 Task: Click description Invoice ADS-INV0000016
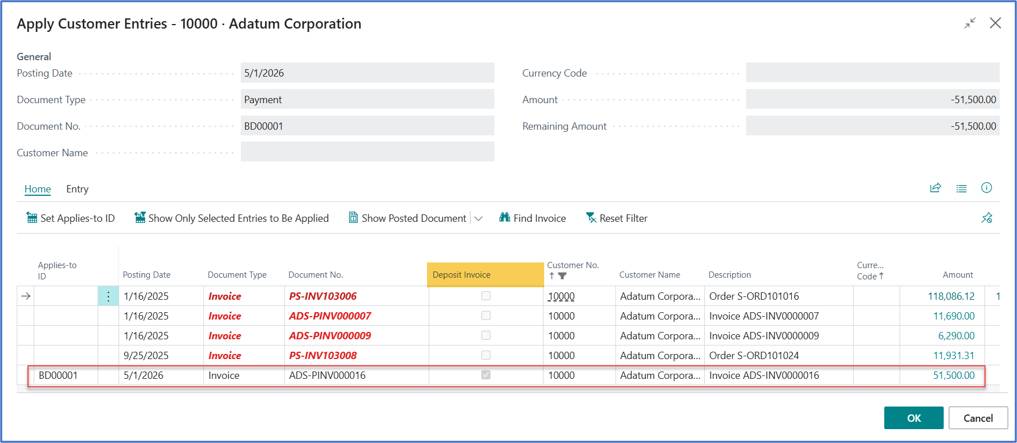point(764,375)
